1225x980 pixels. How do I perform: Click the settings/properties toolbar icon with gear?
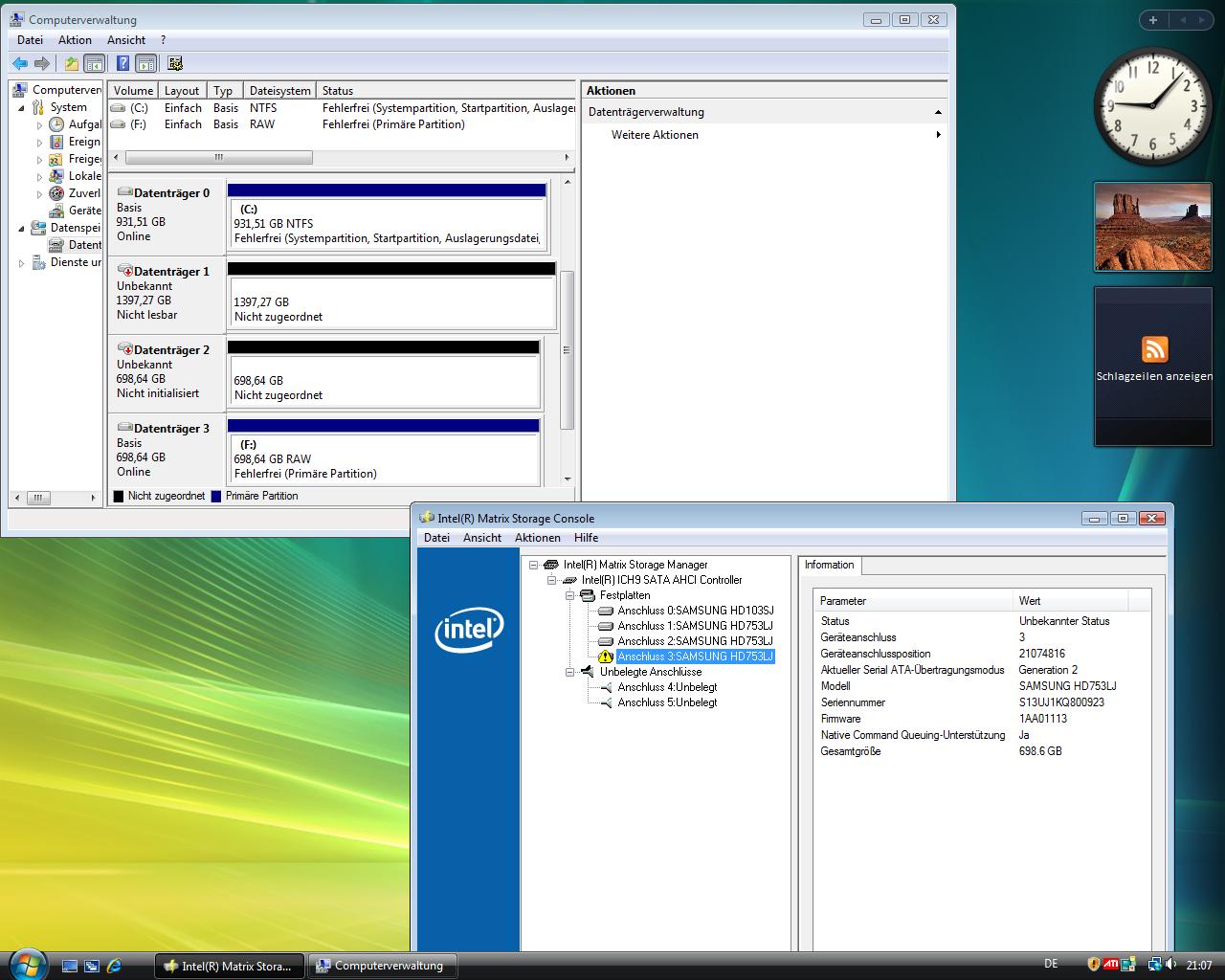click(x=174, y=63)
